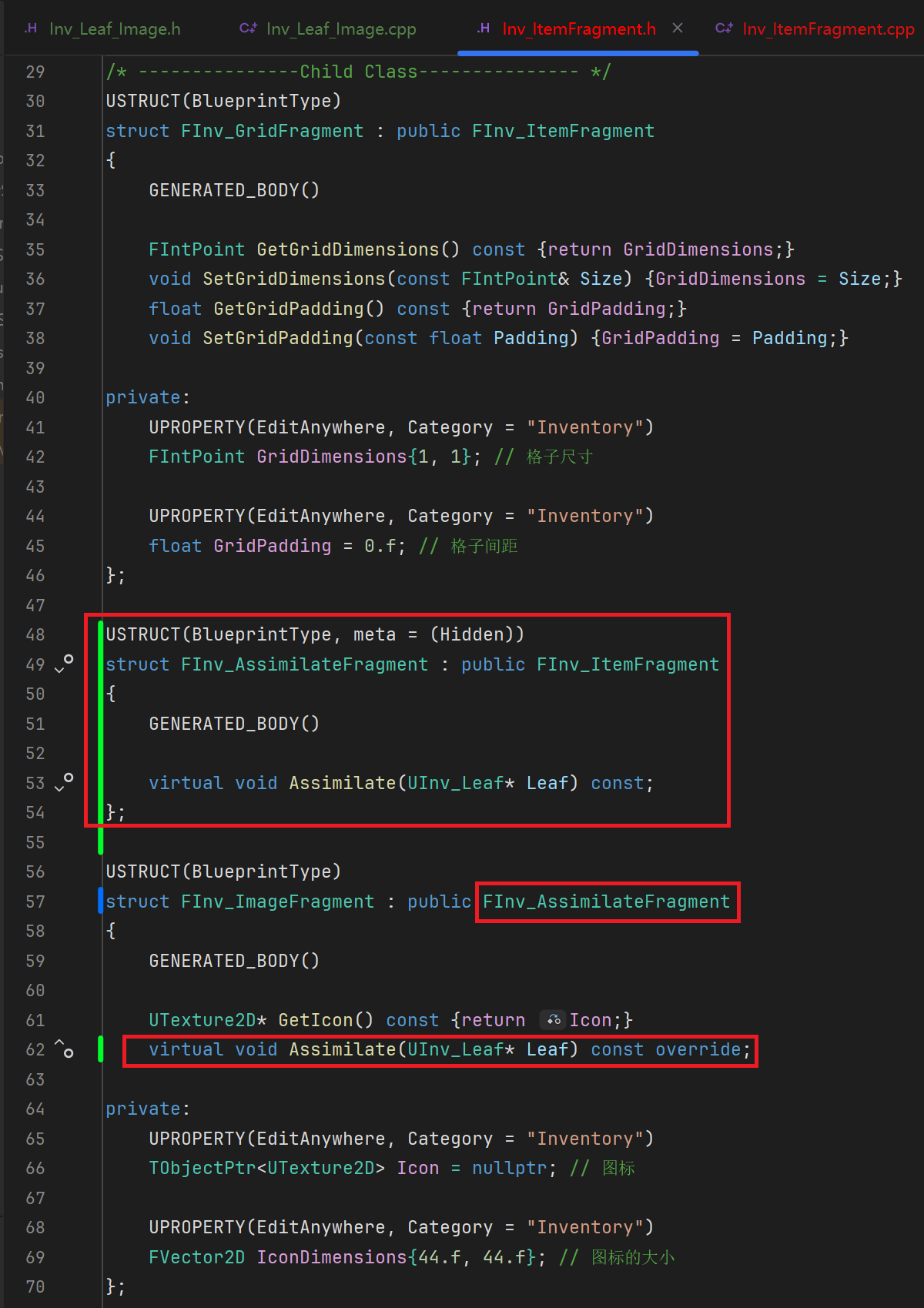
Task: Click FInv_ImageFragment struct name
Action: click(277, 902)
